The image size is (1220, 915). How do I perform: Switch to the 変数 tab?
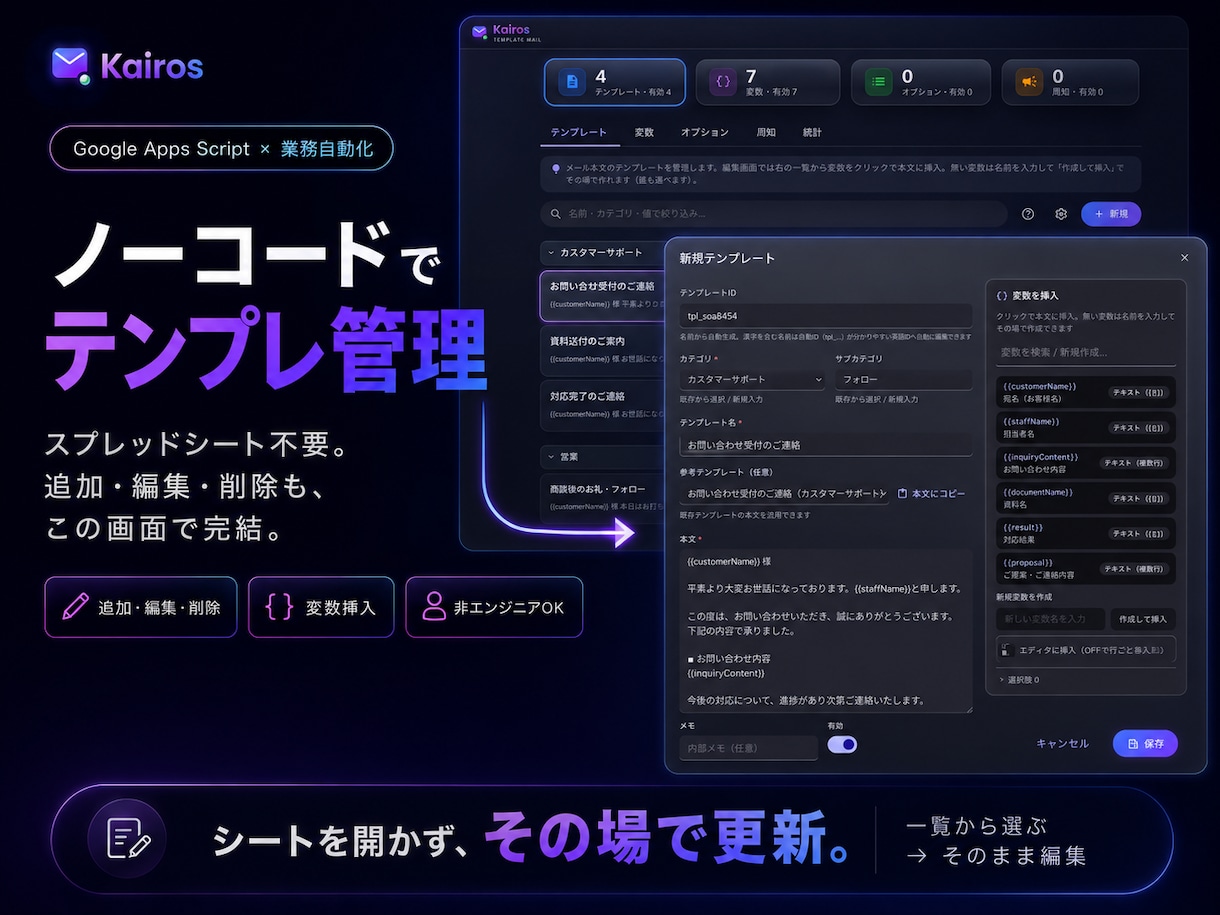(644, 133)
